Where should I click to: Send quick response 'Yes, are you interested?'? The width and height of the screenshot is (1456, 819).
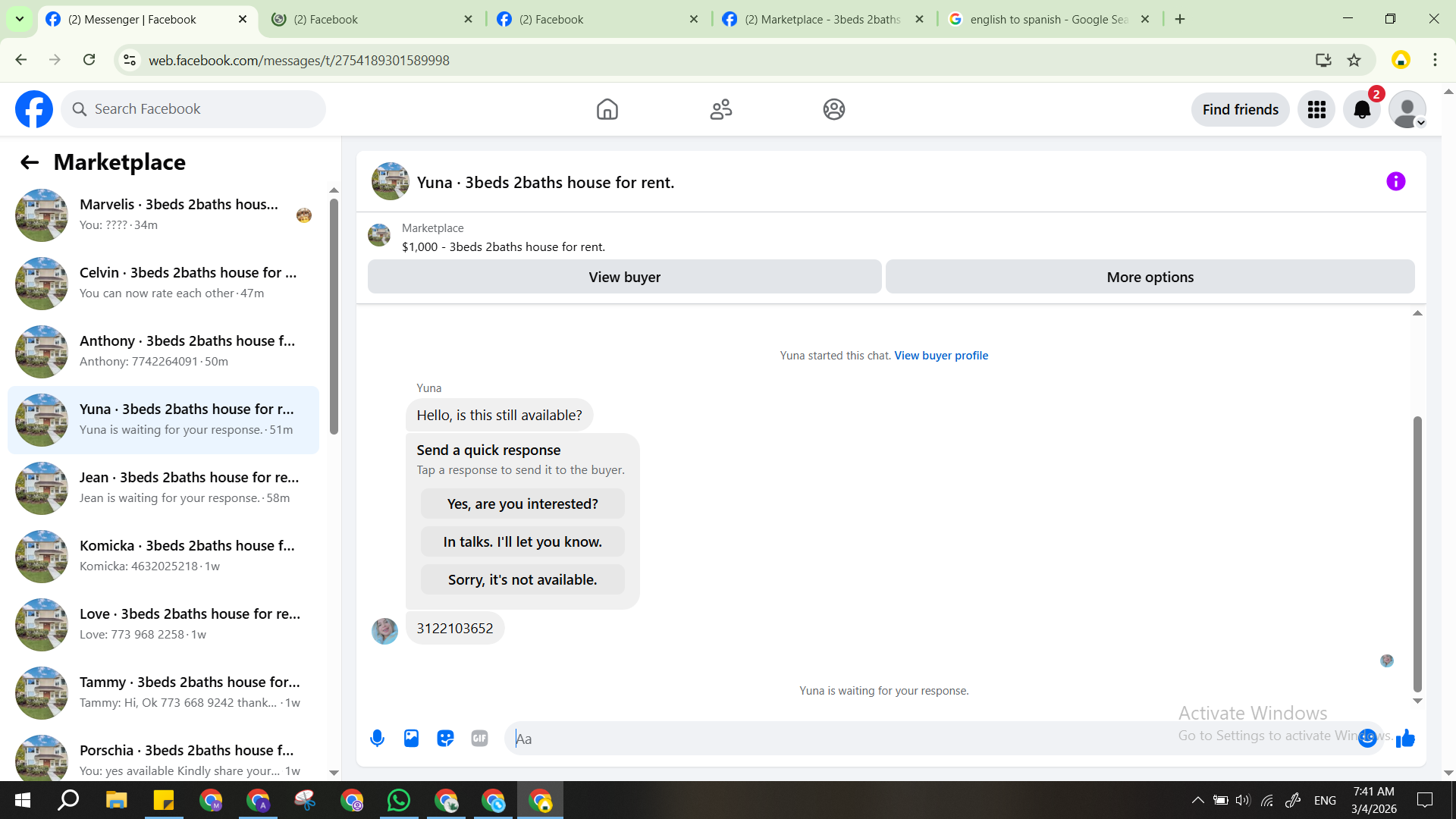522,504
